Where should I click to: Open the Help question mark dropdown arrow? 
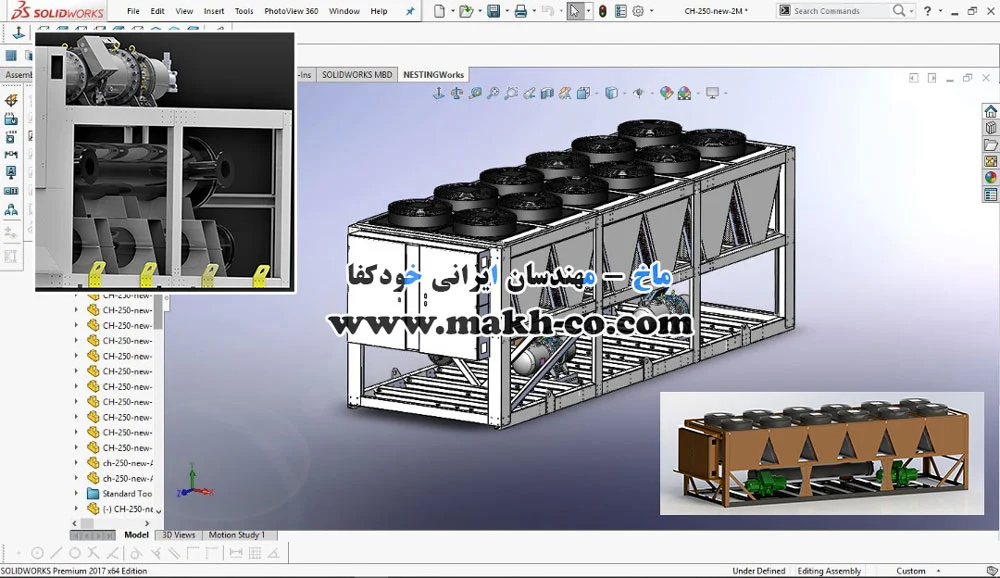pyautogui.click(x=940, y=11)
